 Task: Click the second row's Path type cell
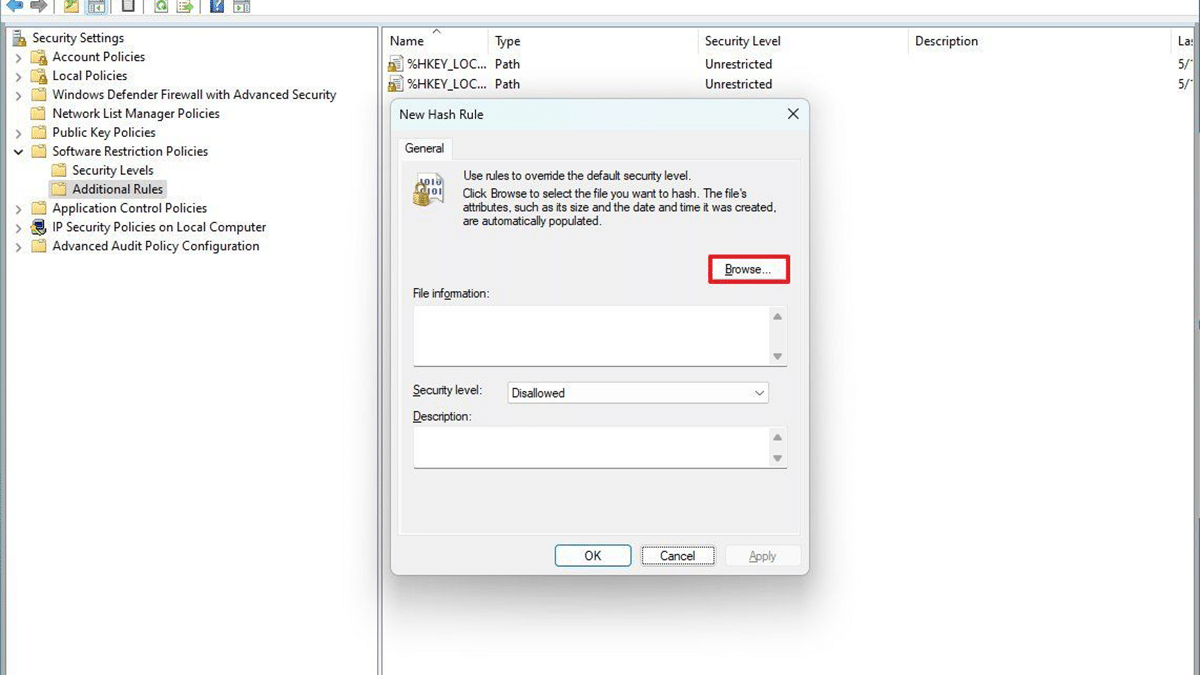tap(507, 84)
